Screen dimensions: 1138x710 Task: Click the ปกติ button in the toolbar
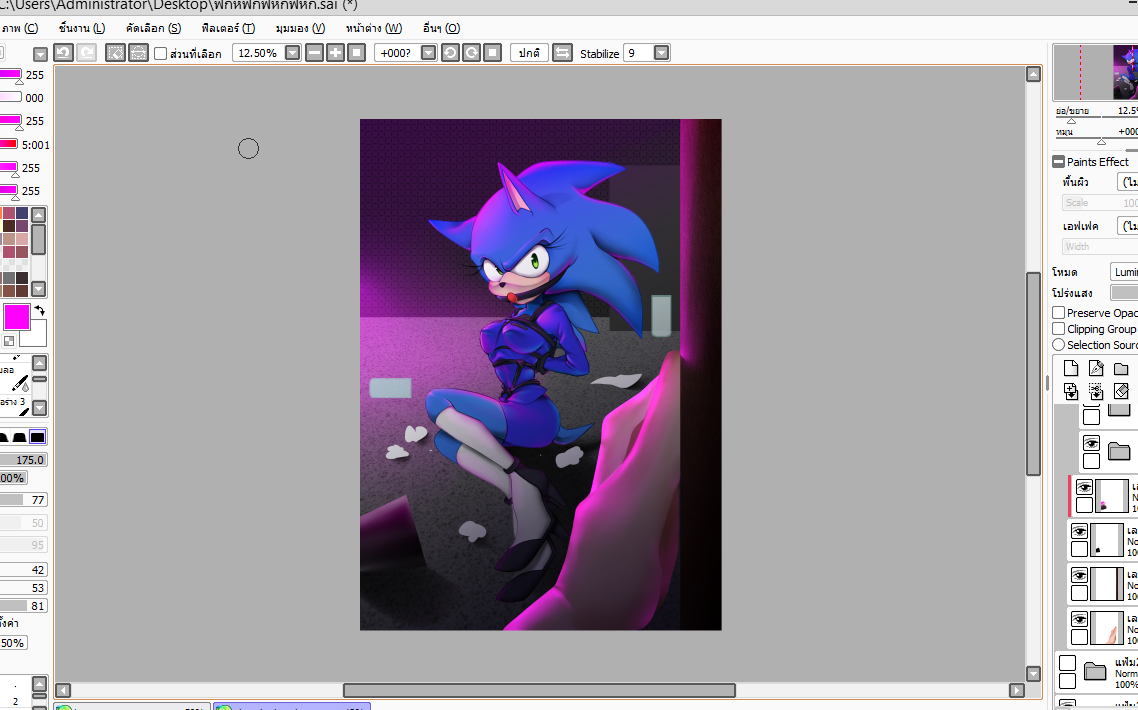[529, 53]
